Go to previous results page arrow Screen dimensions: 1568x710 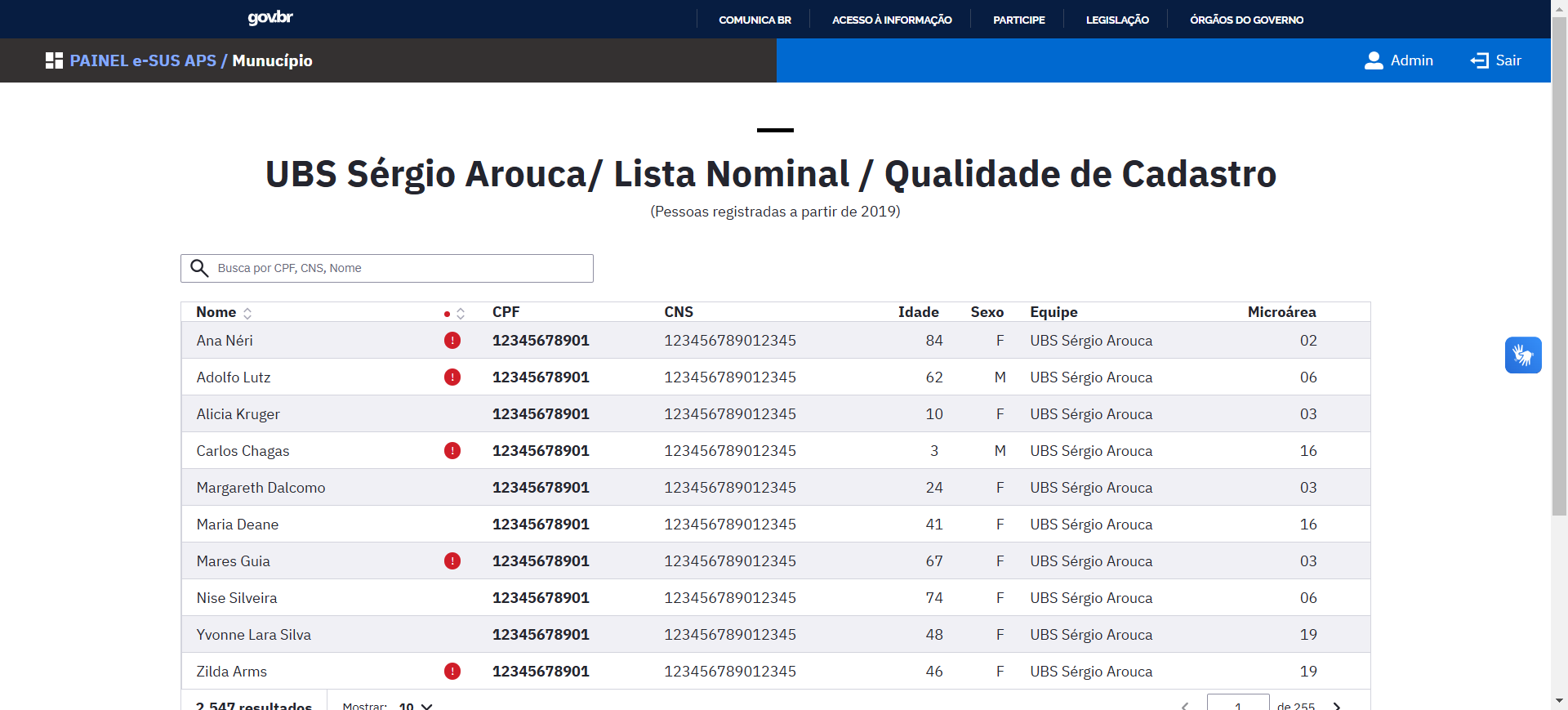(x=1185, y=706)
